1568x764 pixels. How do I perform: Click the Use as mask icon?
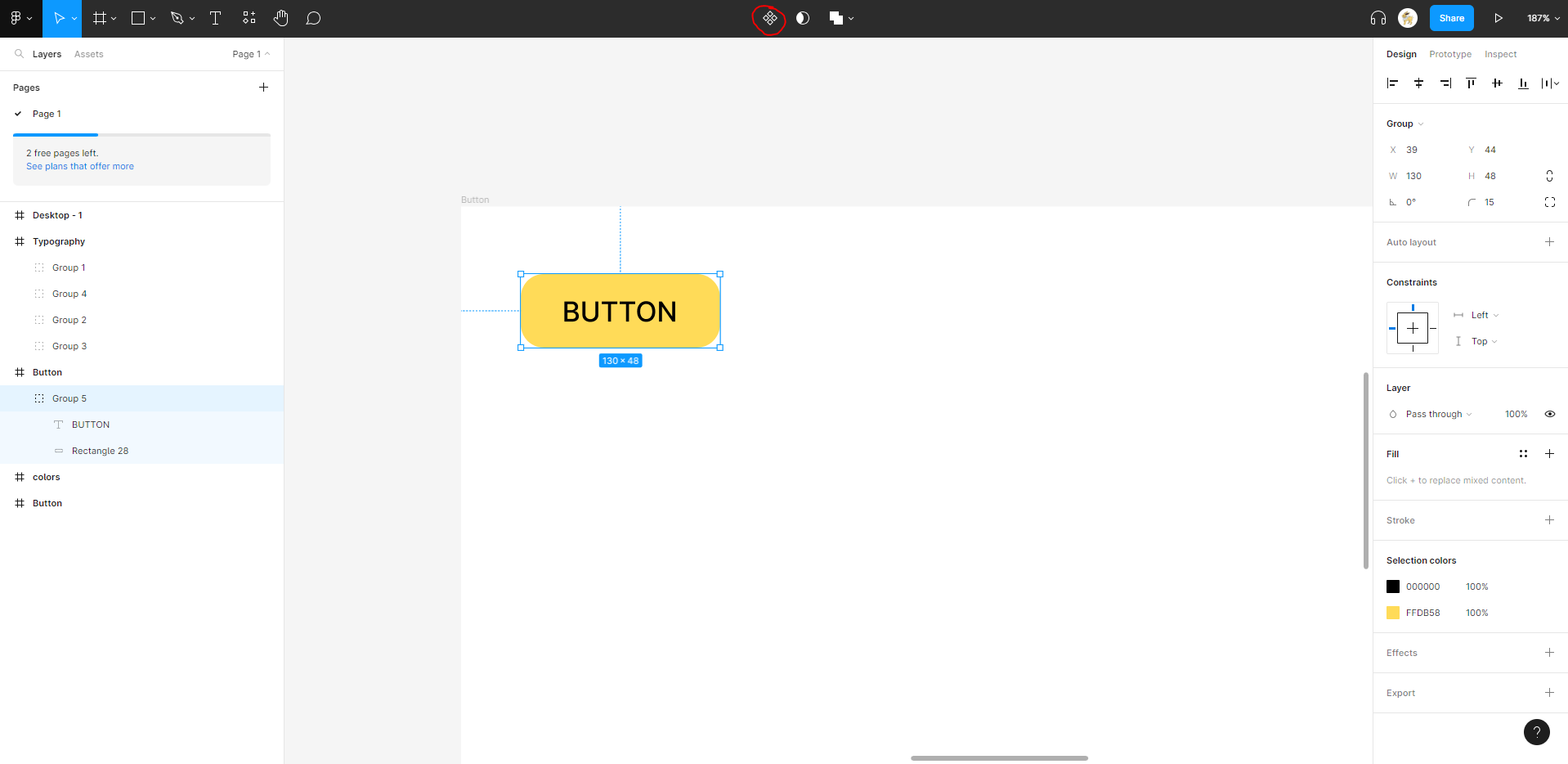803,18
